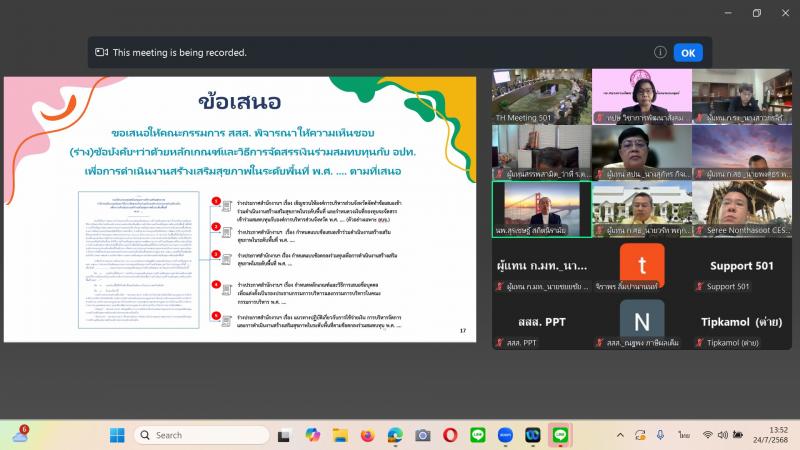This screenshot has height=450, width=800.
Task: Open File Explorer in taskbar
Action: click(x=340, y=435)
